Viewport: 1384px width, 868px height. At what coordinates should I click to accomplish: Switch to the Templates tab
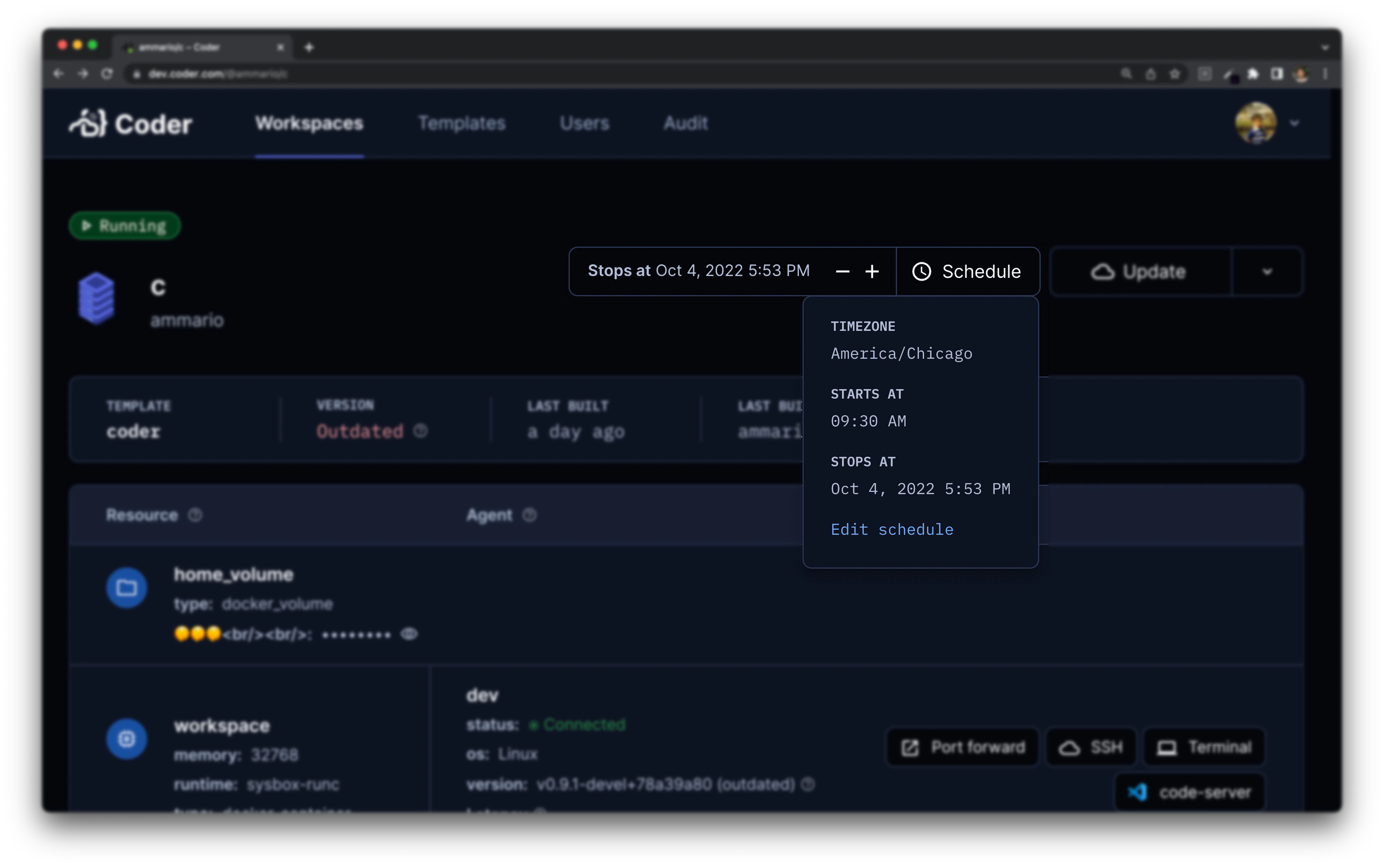tap(462, 123)
